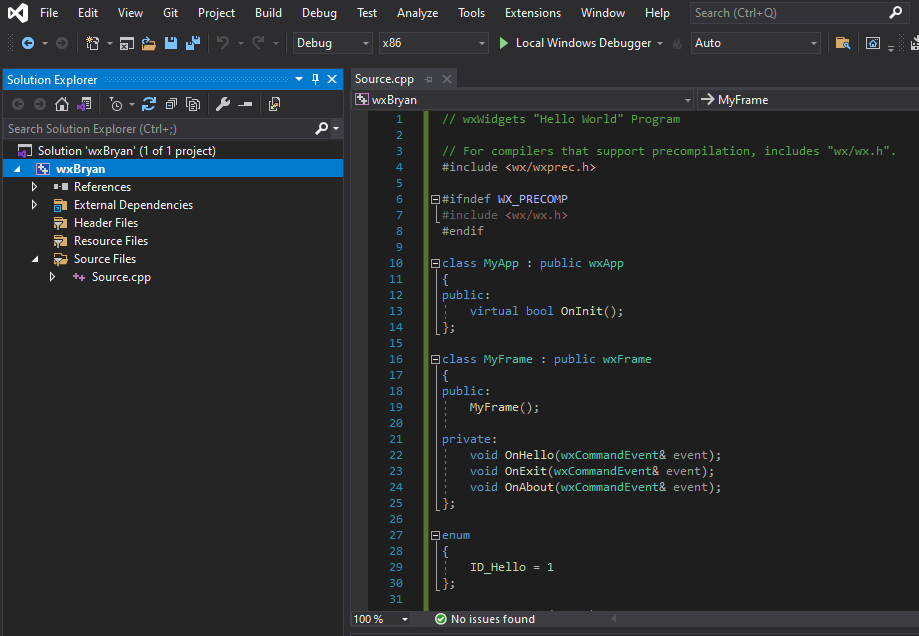Click the Undo arrow icon
Screen dimensions: 919x636
(x=223, y=43)
